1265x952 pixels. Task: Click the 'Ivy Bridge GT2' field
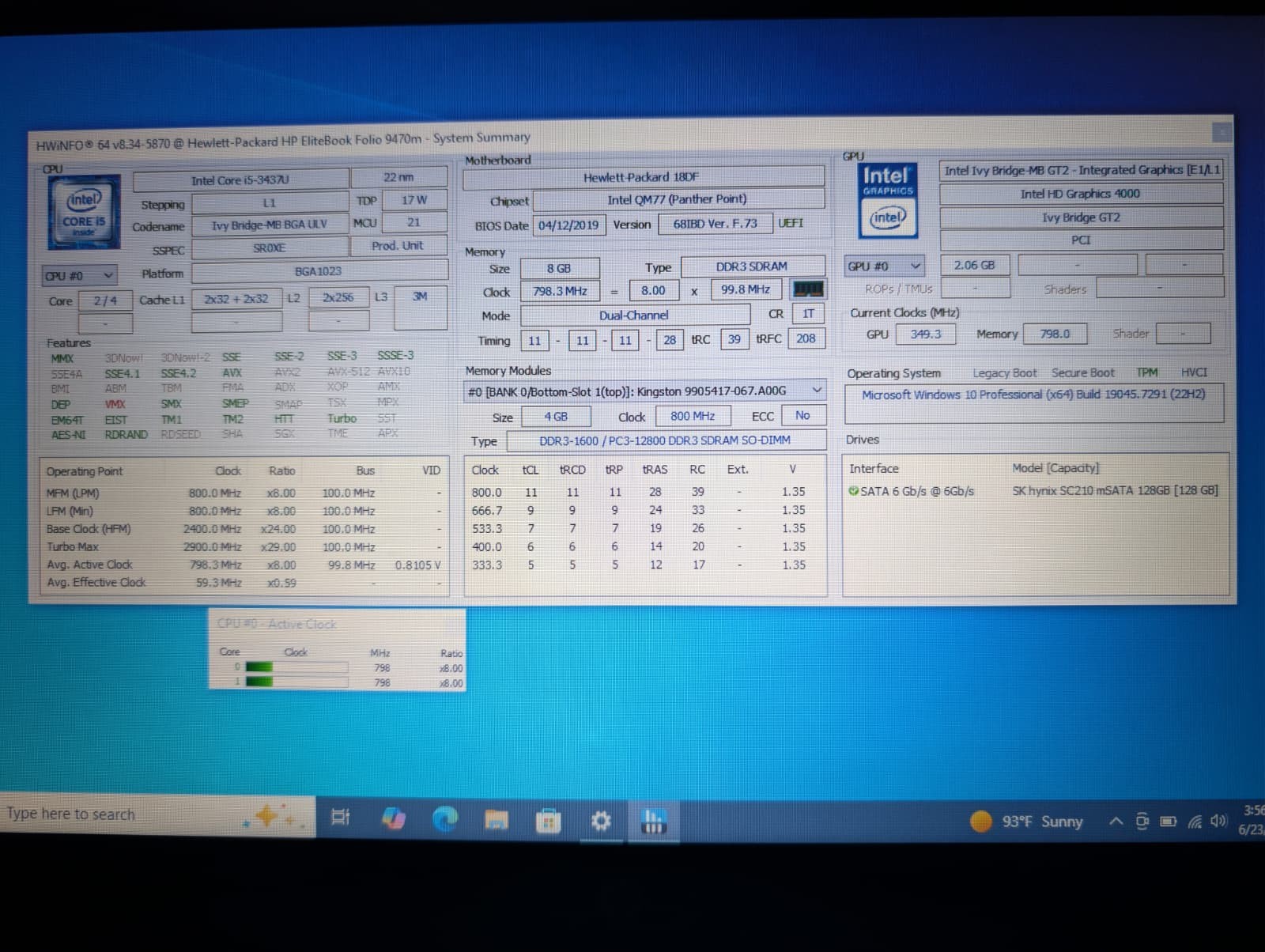(x=1080, y=217)
